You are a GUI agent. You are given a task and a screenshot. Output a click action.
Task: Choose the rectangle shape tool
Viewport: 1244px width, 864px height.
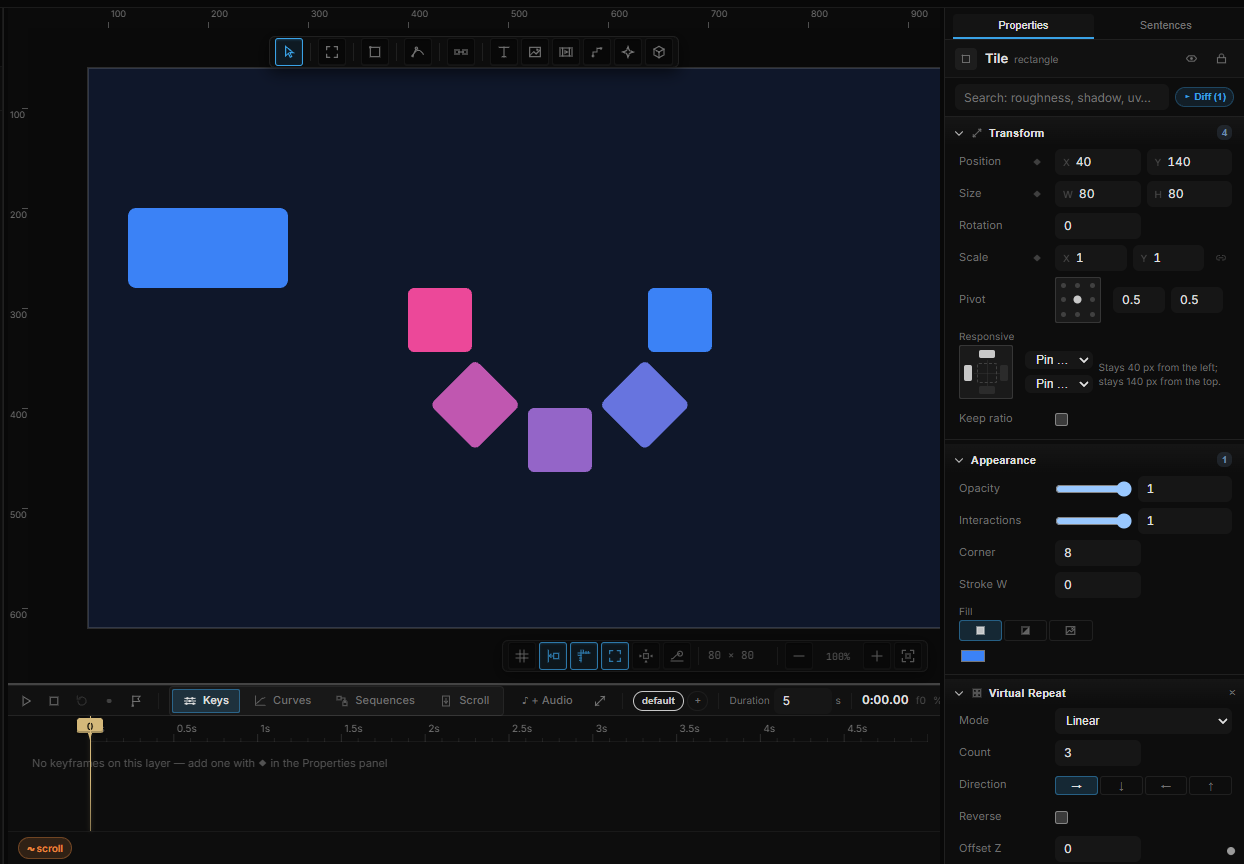tap(375, 52)
